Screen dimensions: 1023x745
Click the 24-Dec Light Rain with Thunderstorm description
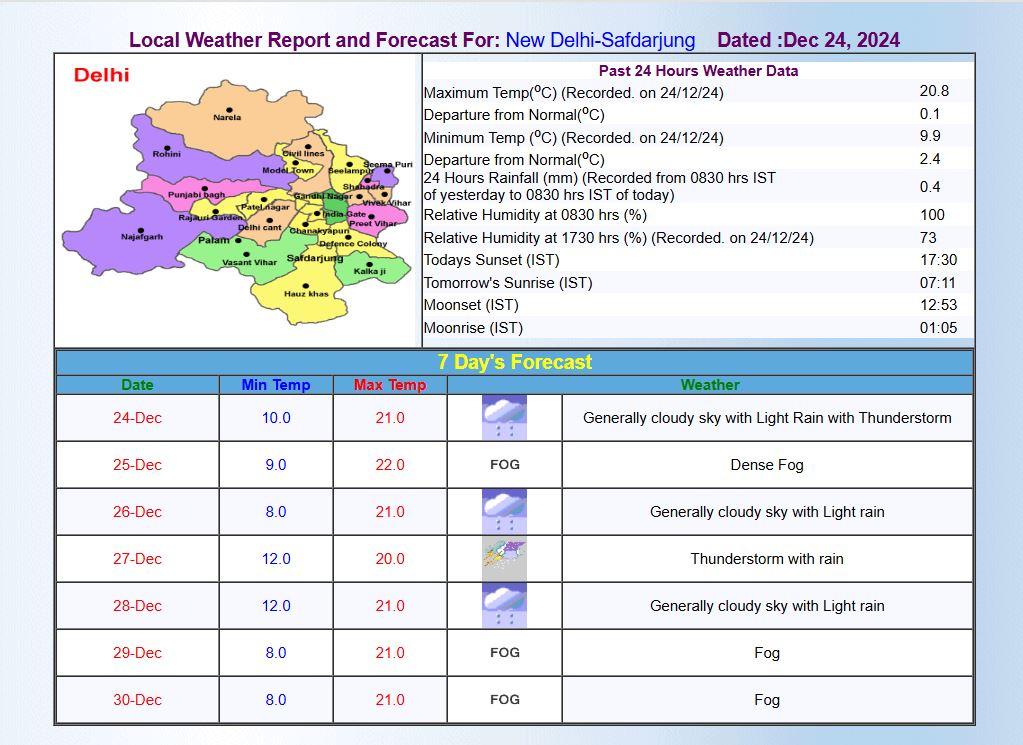coord(767,418)
